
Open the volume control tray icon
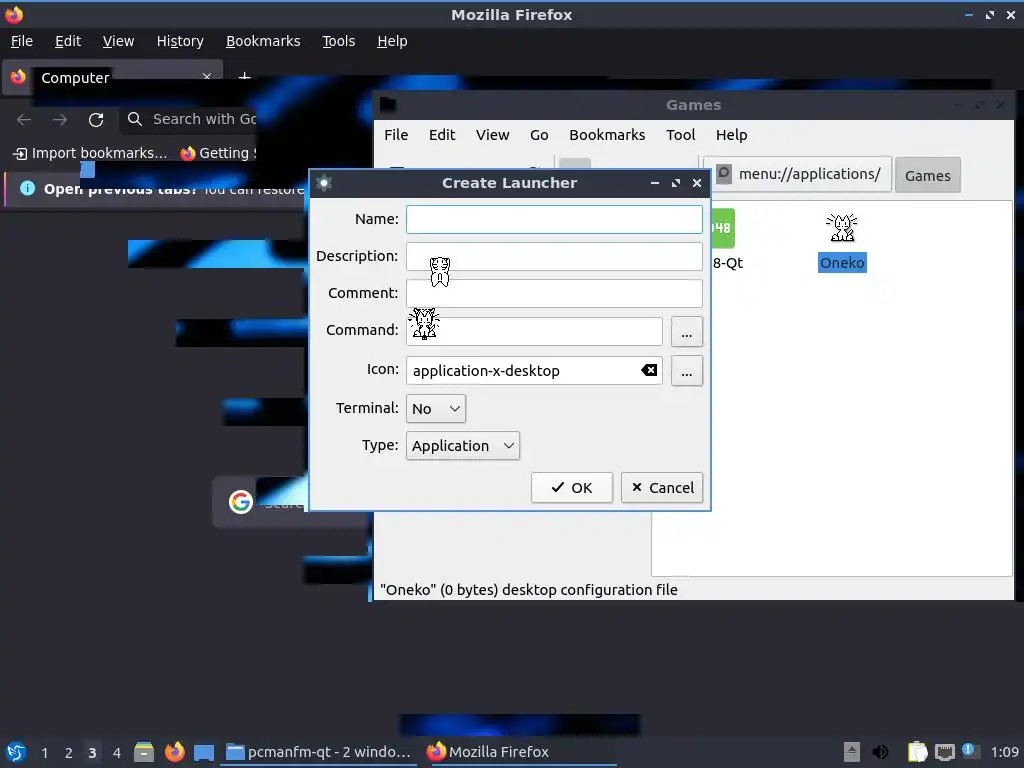pos(880,752)
